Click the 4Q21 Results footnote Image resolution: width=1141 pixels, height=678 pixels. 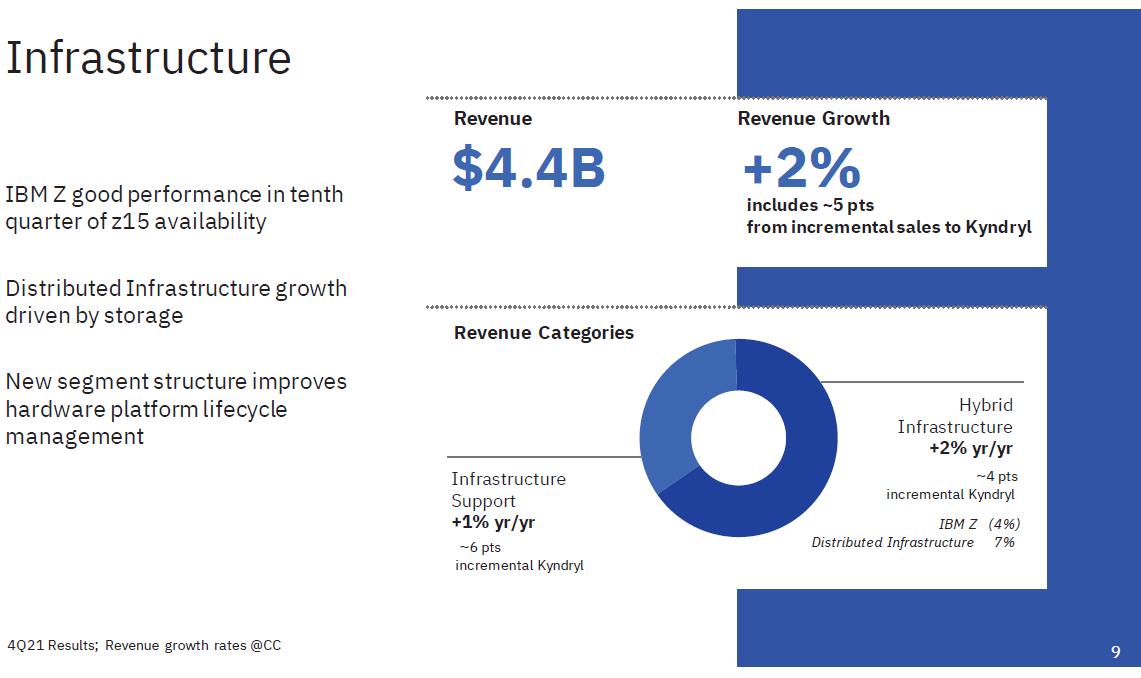click(x=144, y=645)
